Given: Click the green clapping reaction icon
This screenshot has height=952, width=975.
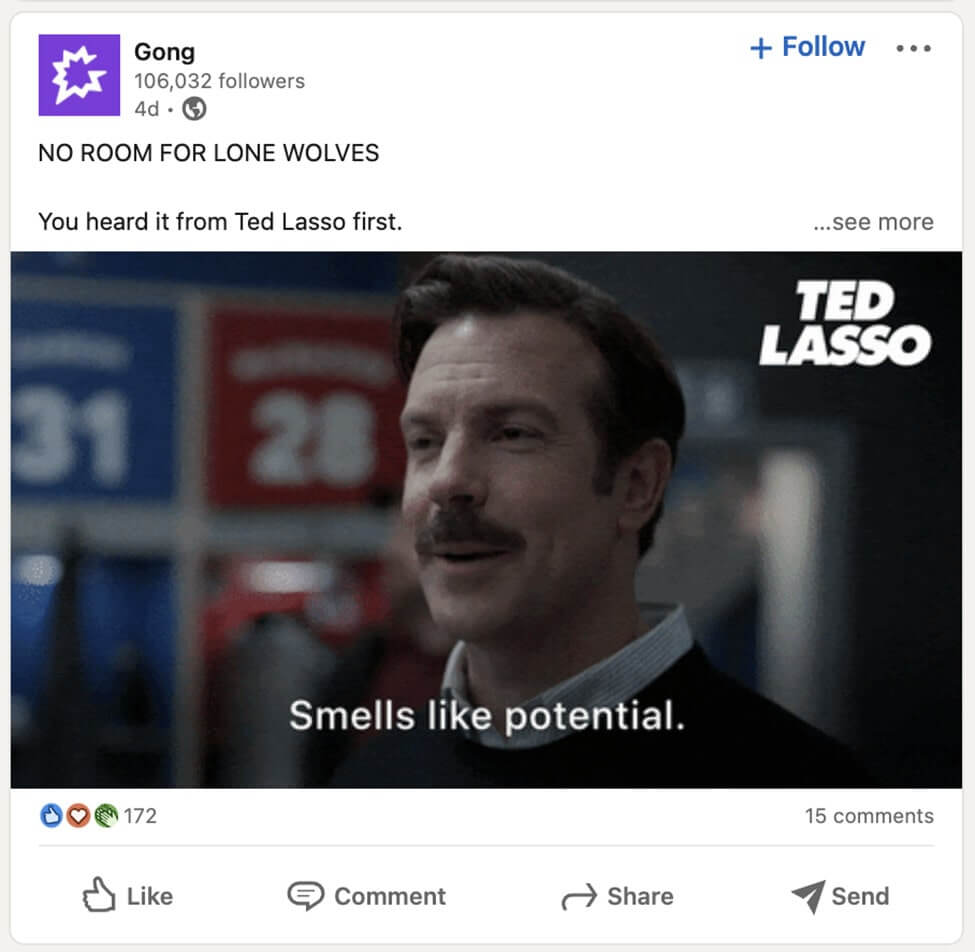Looking at the screenshot, I should [x=106, y=816].
